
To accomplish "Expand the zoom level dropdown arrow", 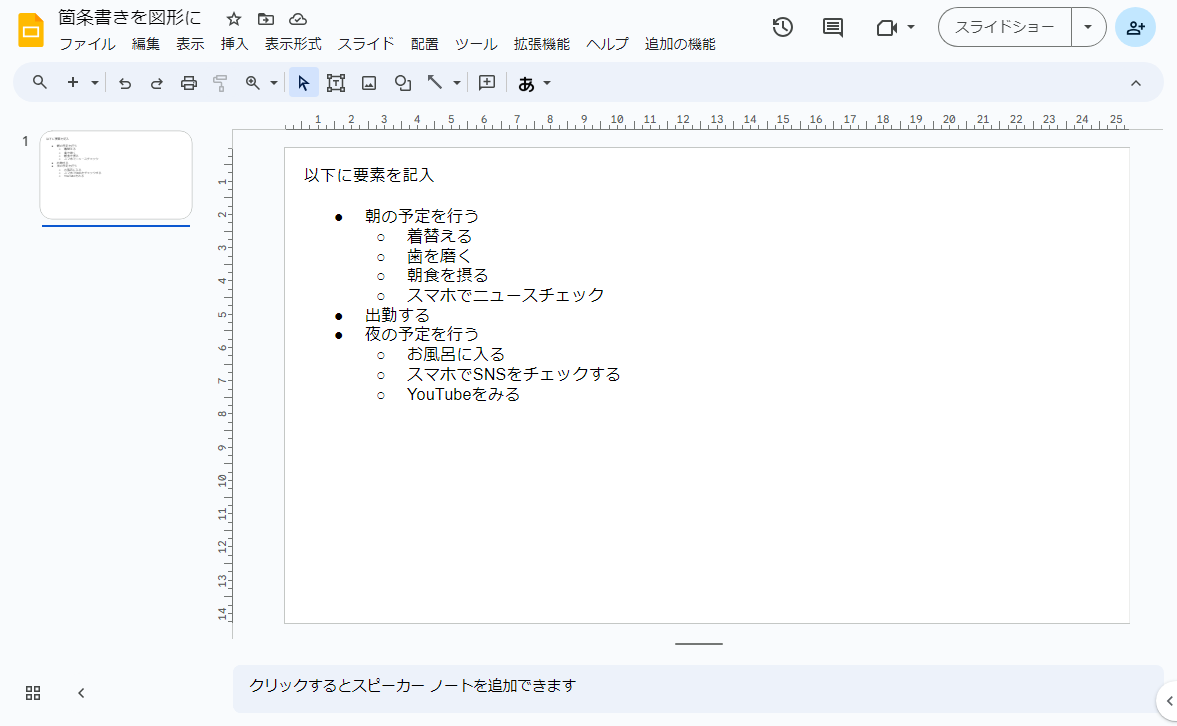I will [x=274, y=83].
